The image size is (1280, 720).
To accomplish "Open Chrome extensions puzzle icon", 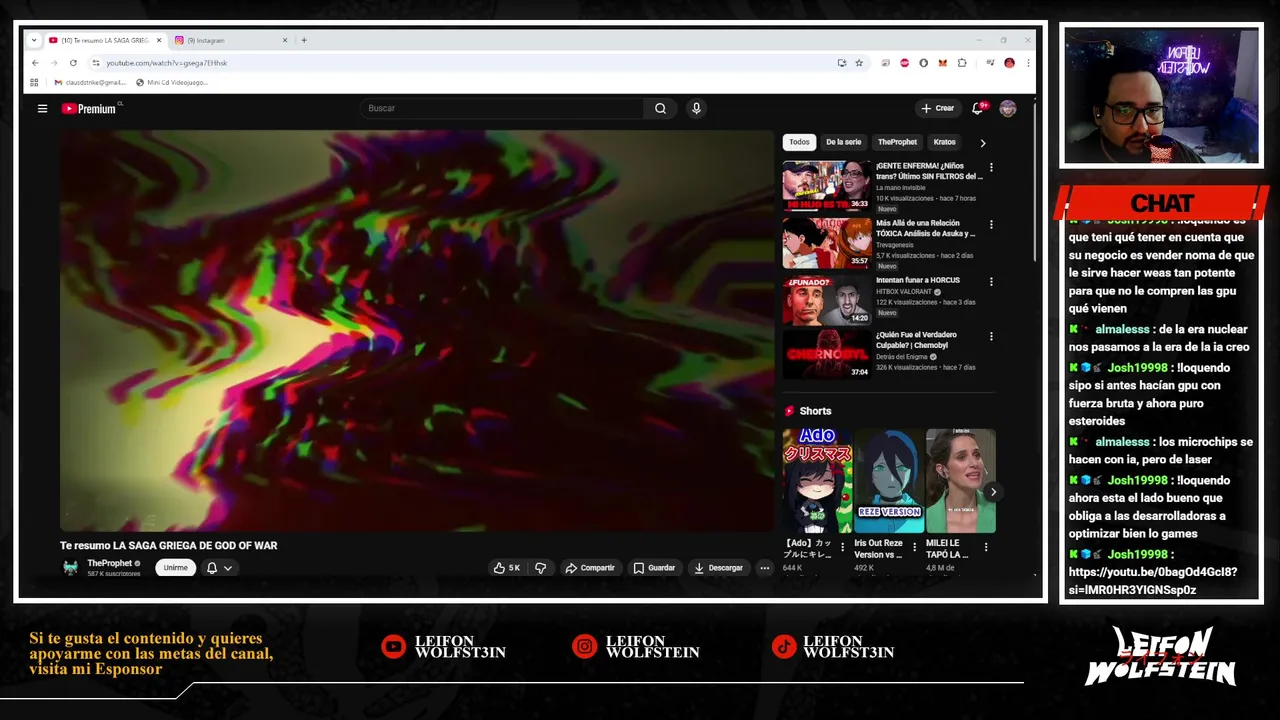I will tap(962, 63).
